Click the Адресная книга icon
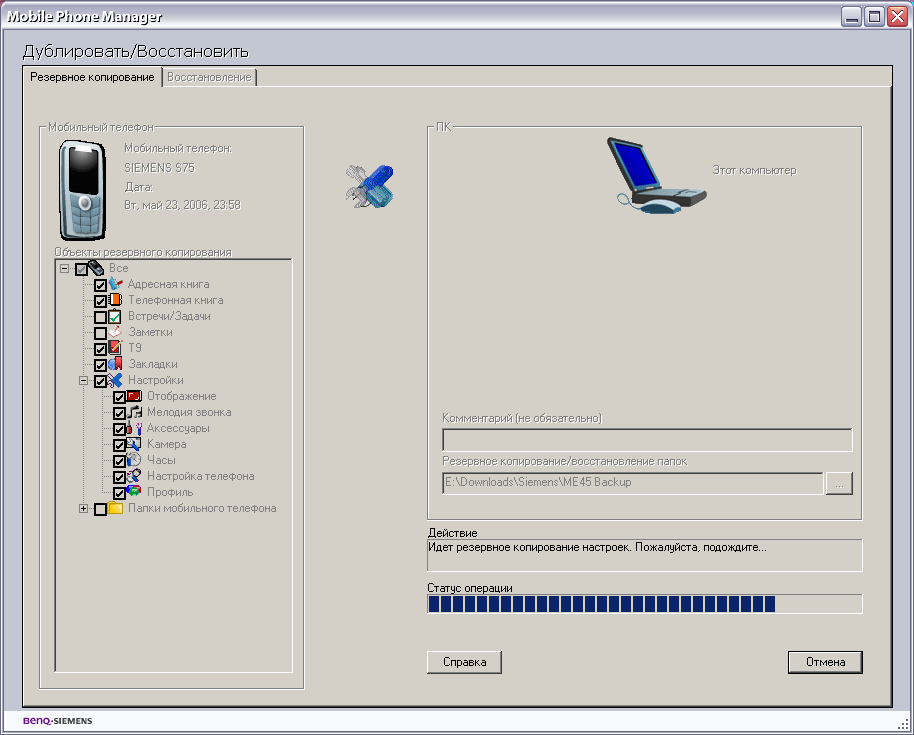 point(115,284)
